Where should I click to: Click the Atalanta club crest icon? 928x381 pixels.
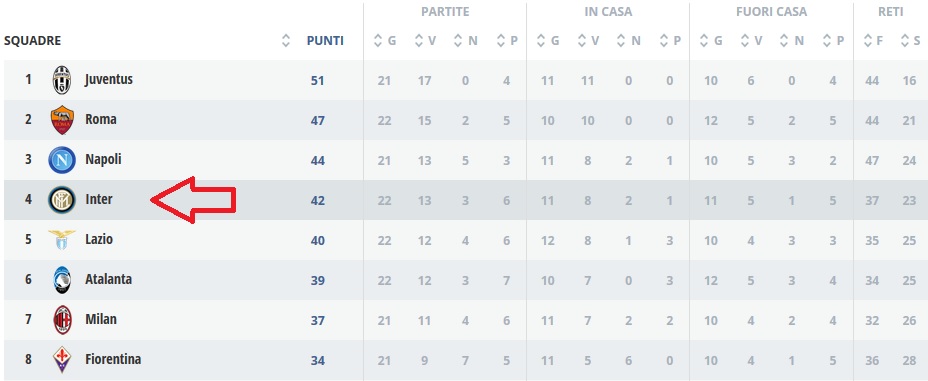click(x=62, y=280)
